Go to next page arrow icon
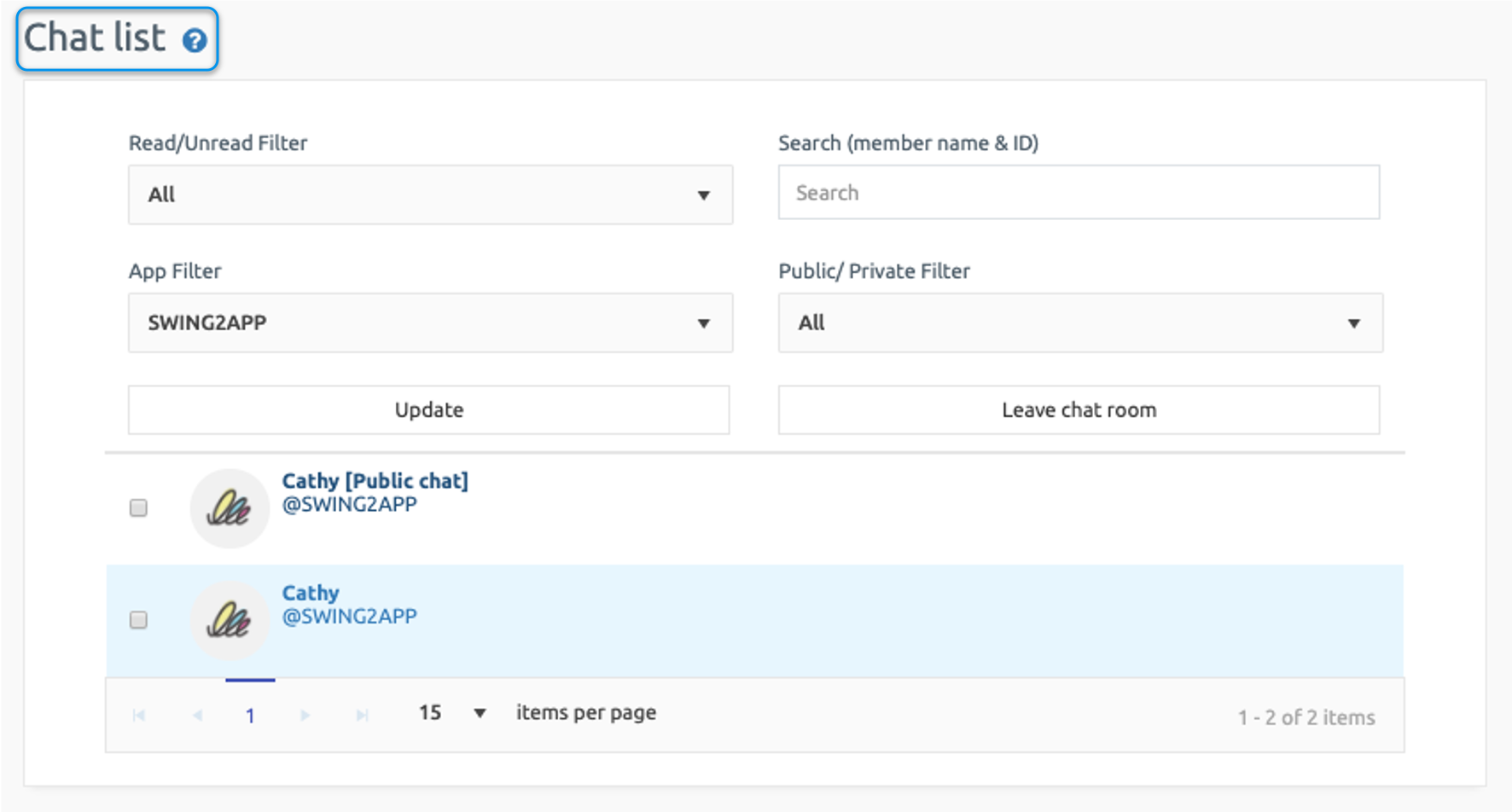The height and width of the screenshot is (812, 1512). 305,715
